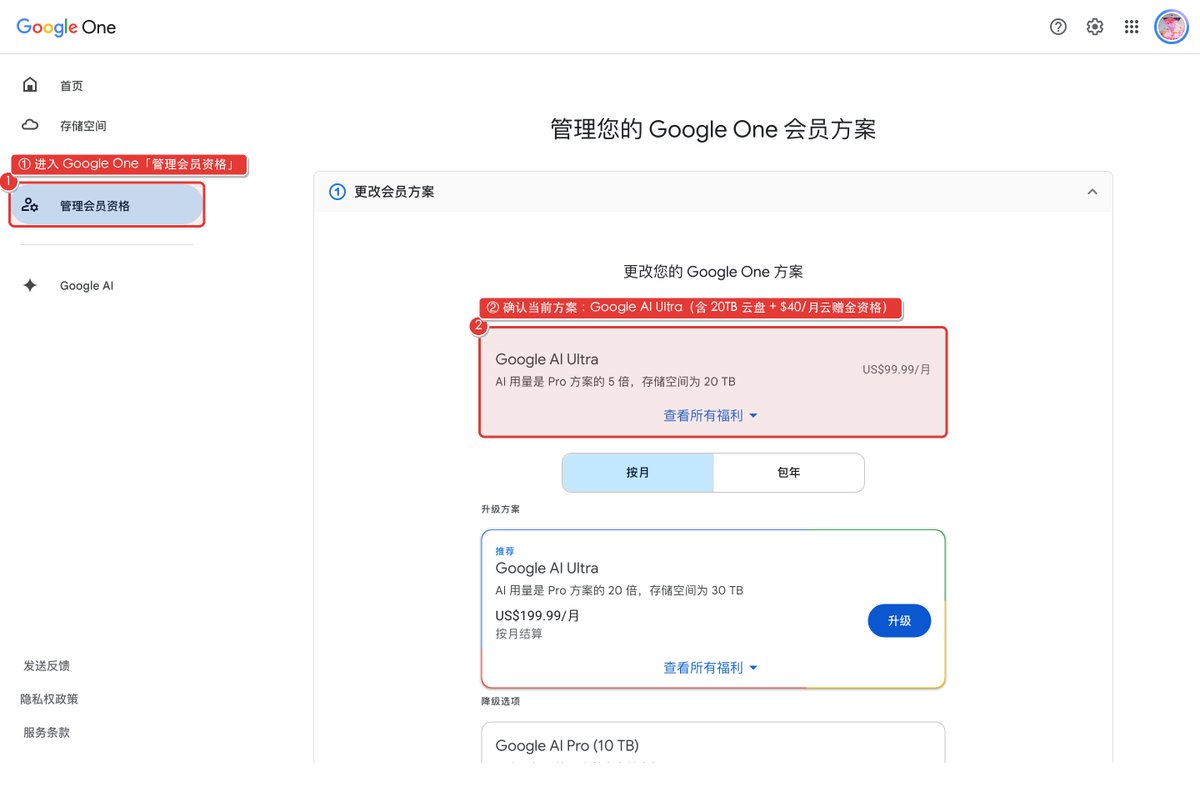Click the house icon beside 首页
This screenshot has height=792, width=1200.
(30, 85)
